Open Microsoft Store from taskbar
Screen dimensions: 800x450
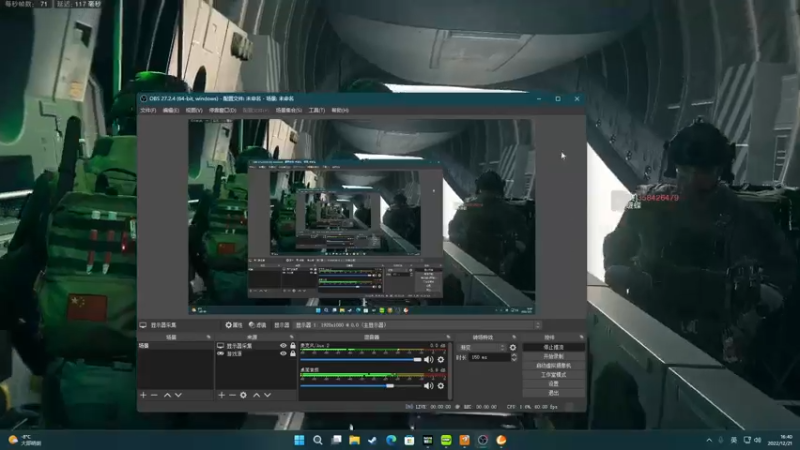(x=409, y=440)
